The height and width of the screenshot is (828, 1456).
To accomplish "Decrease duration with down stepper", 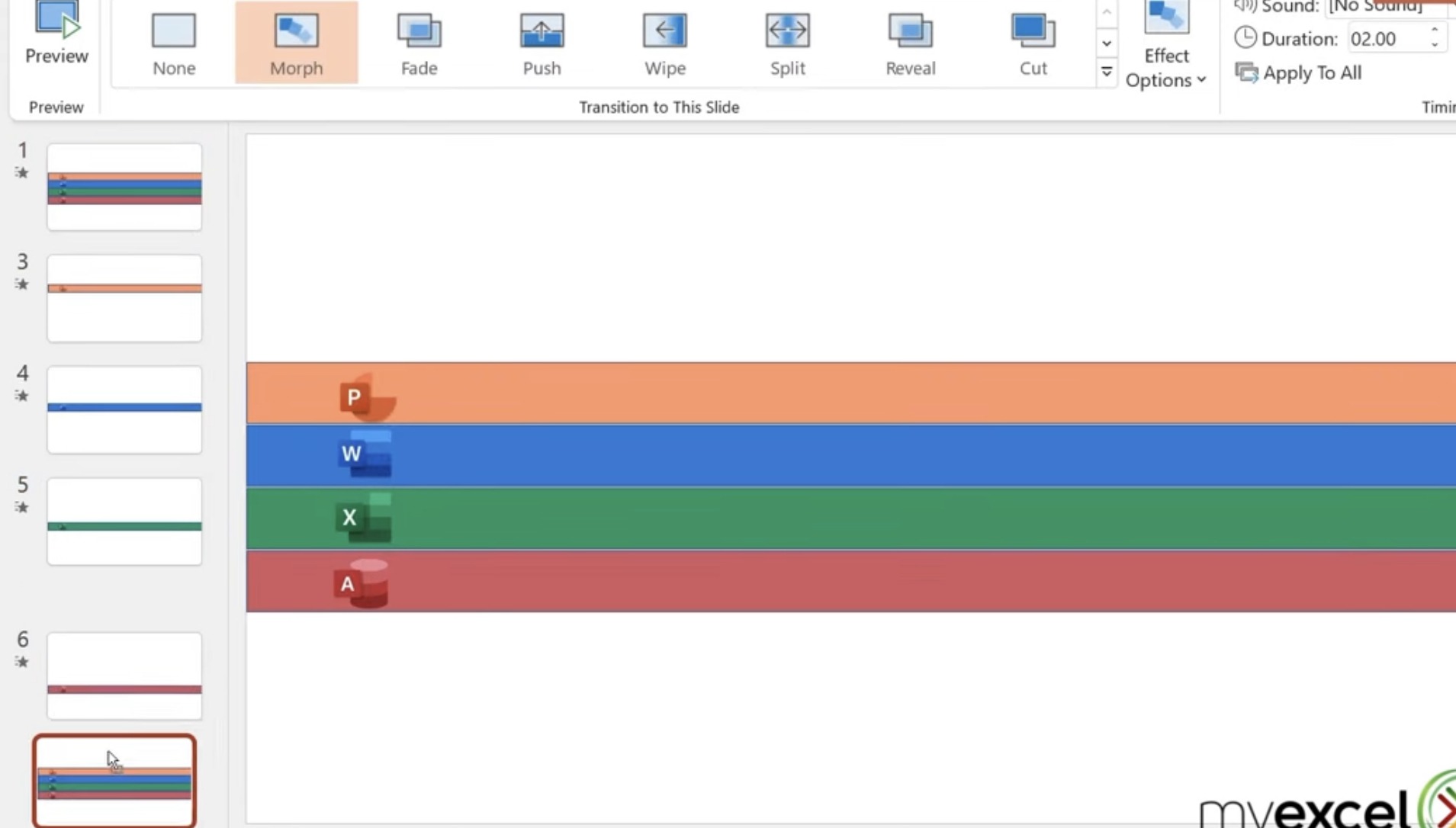I will (x=1435, y=45).
